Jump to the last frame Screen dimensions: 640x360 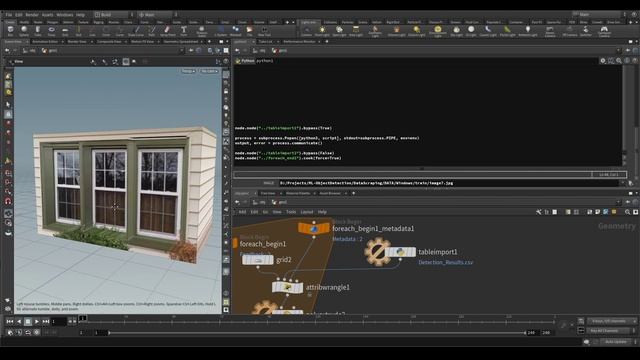click(46, 322)
